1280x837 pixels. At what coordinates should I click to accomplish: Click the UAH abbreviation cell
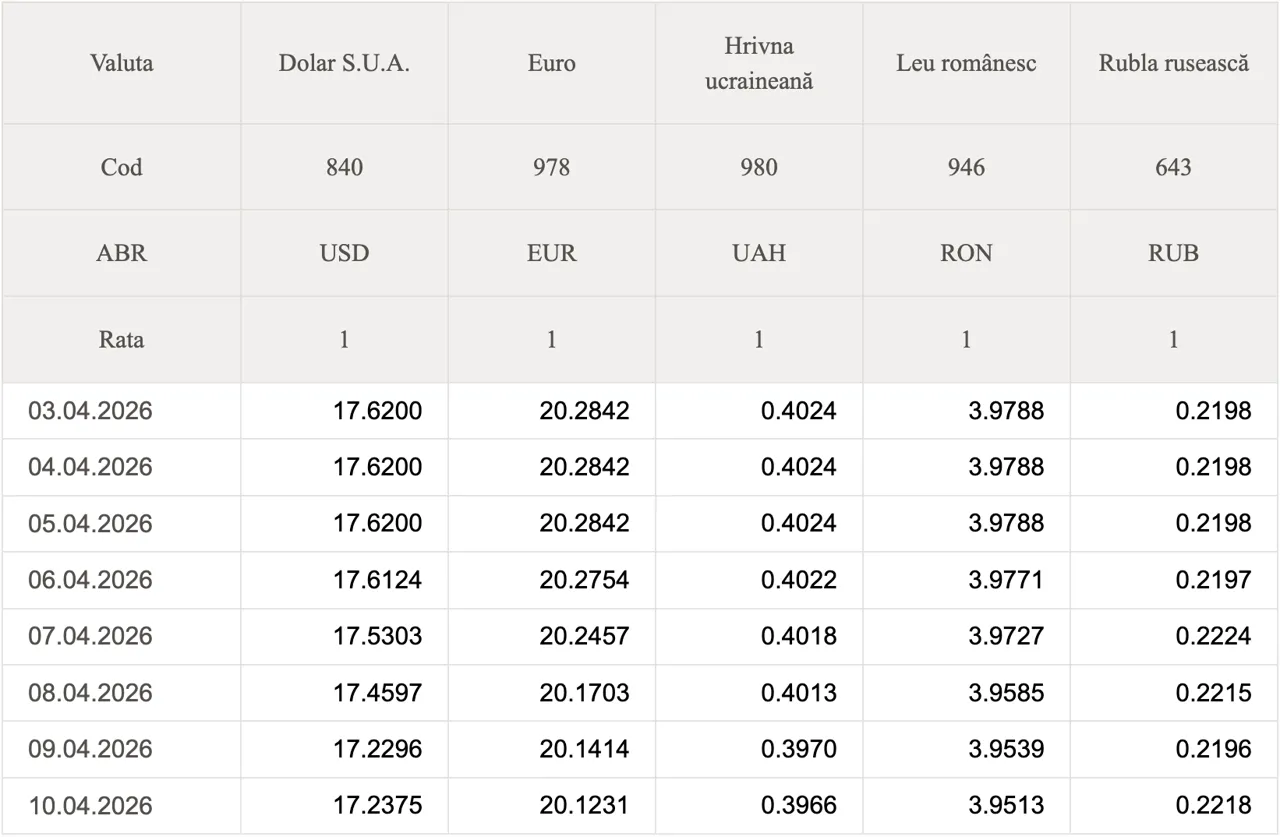pos(758,253)
